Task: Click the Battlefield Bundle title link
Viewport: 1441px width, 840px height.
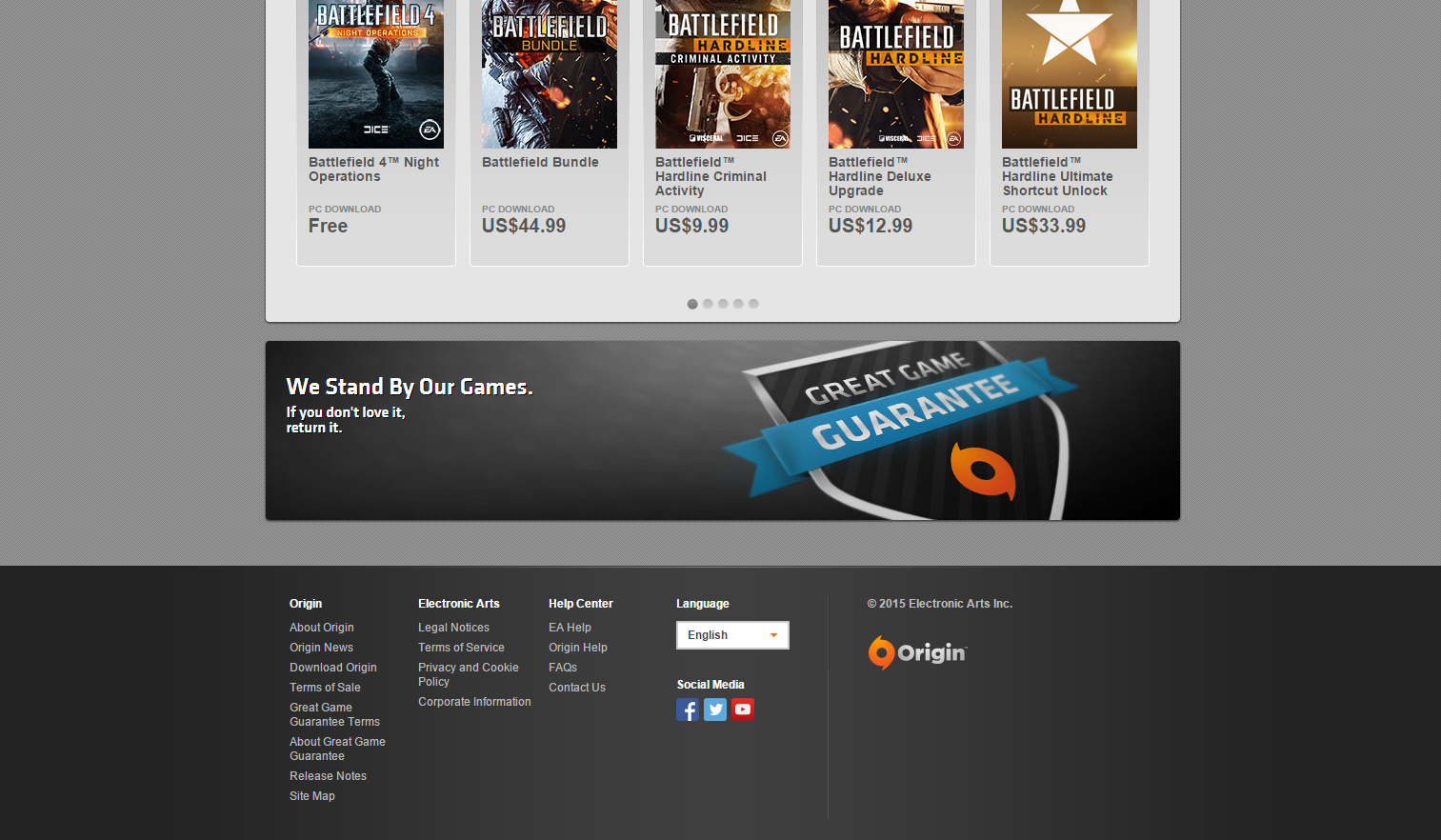Action: coord(540,162)
